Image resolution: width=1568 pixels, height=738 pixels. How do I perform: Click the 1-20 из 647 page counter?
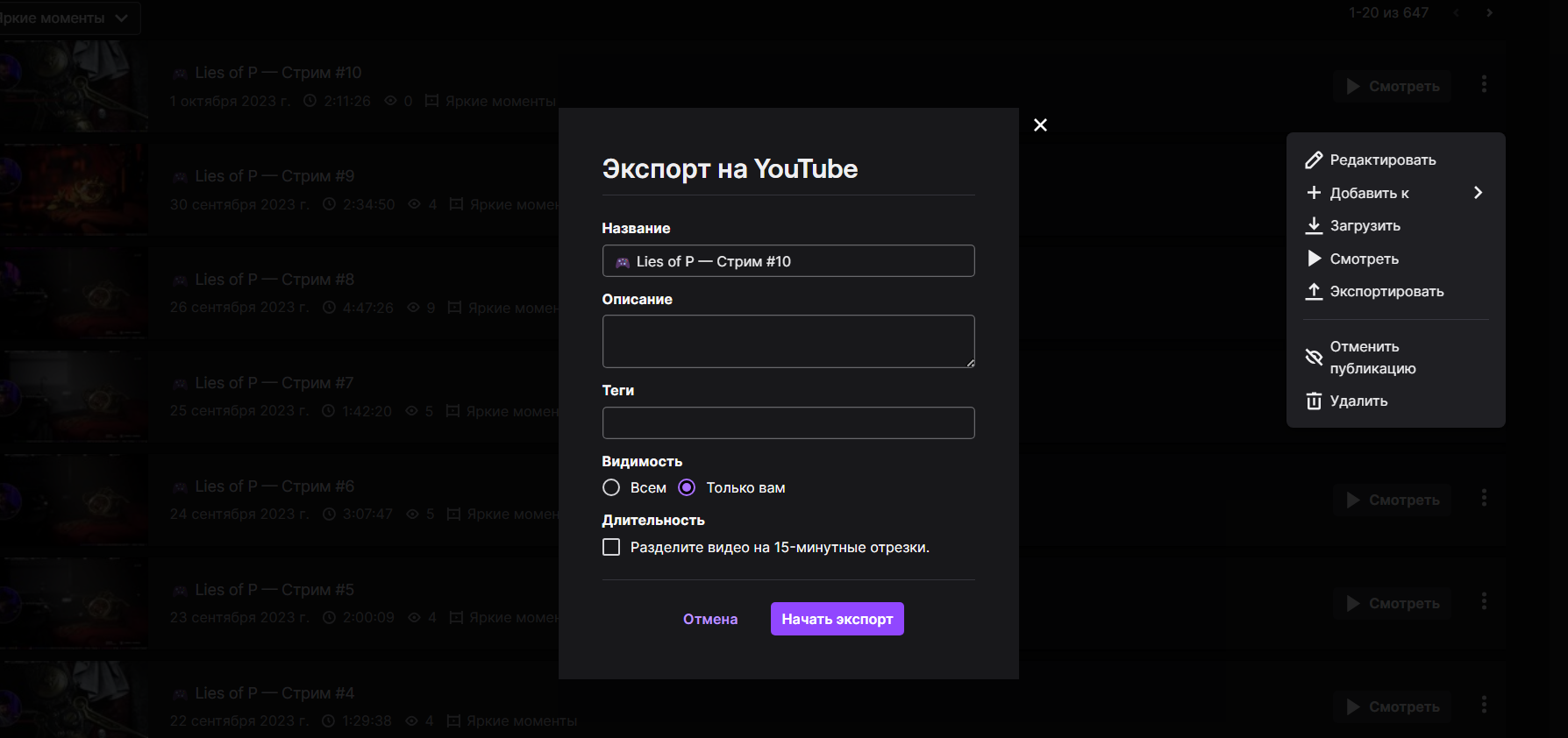point(1388,13)
